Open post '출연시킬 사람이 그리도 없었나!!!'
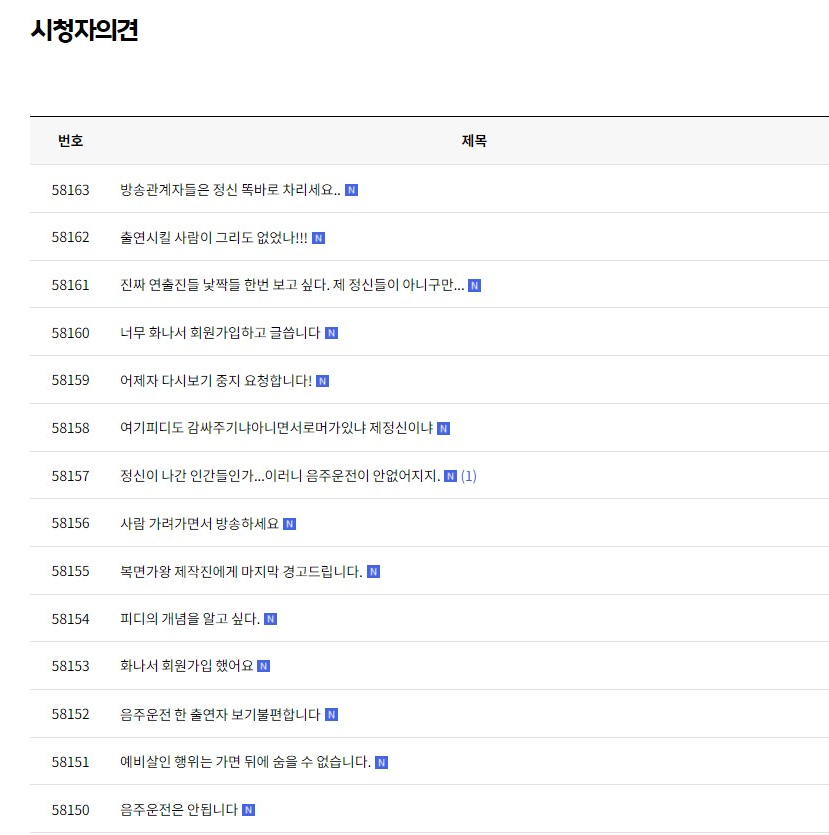 pyautogui.click(x=214, y=237)
